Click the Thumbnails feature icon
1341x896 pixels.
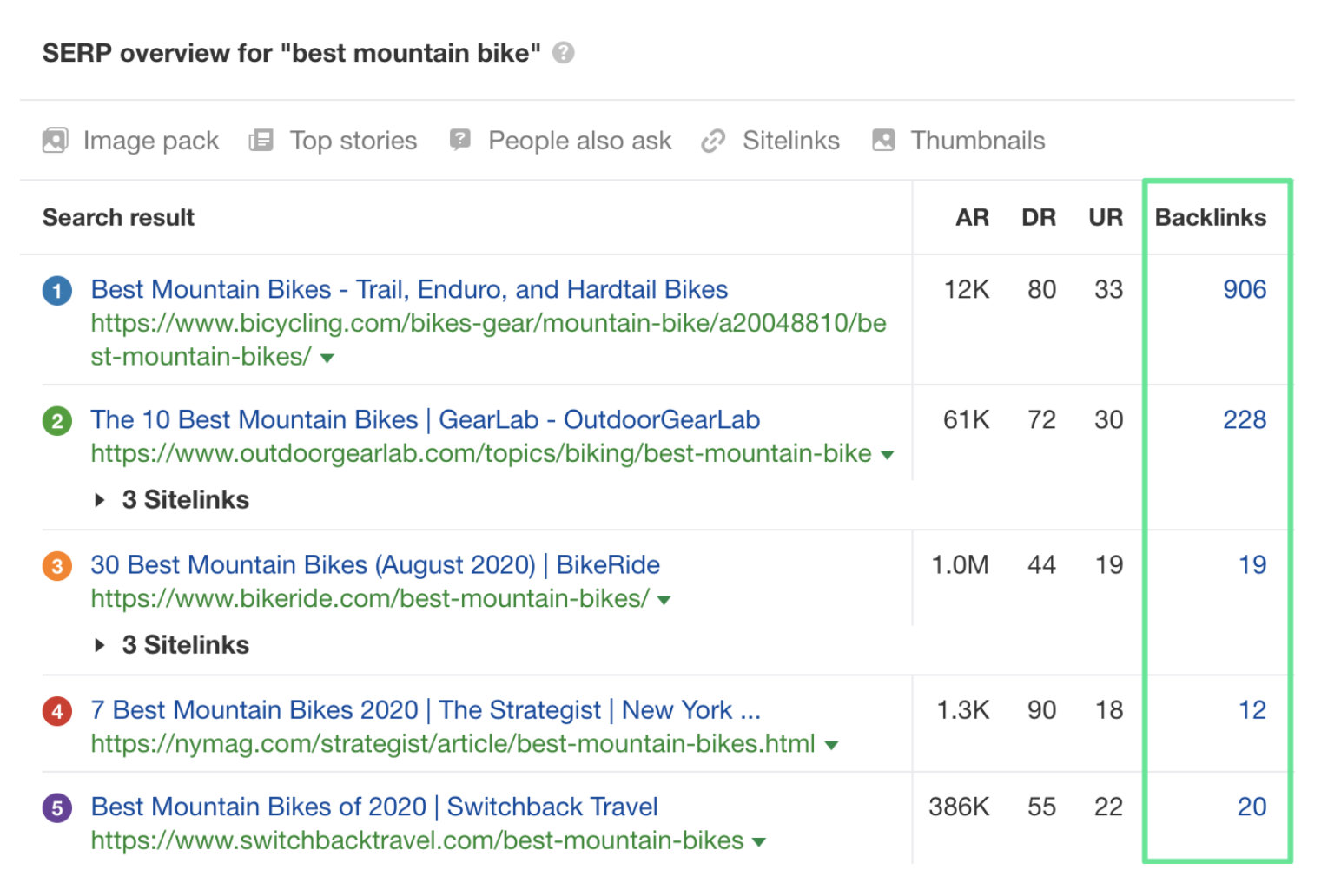tap(882, 140)
